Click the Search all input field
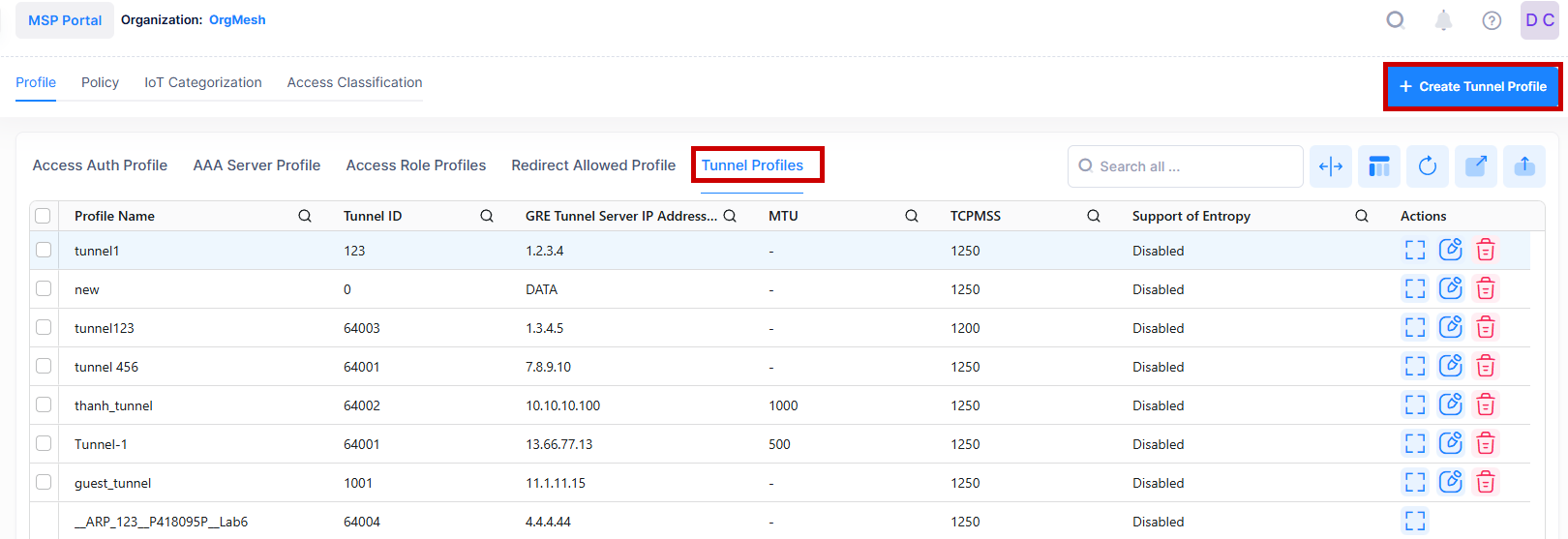This screenshot has height=539, width=1568. point(1195,166)
